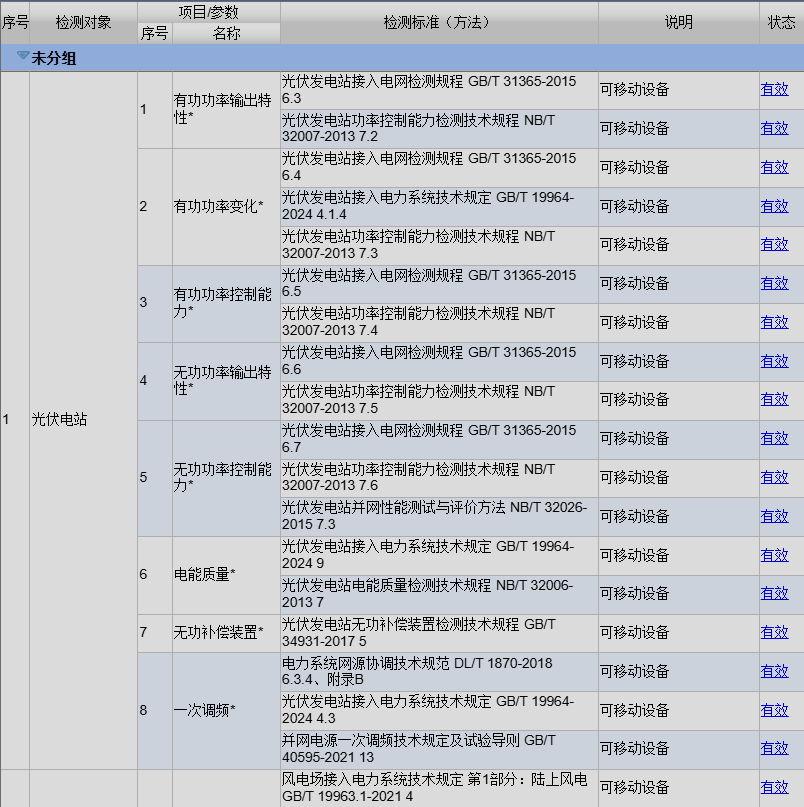
Task: Open 有效 status for NB/T 32007-2013 7.5
Action: (774, 399)
